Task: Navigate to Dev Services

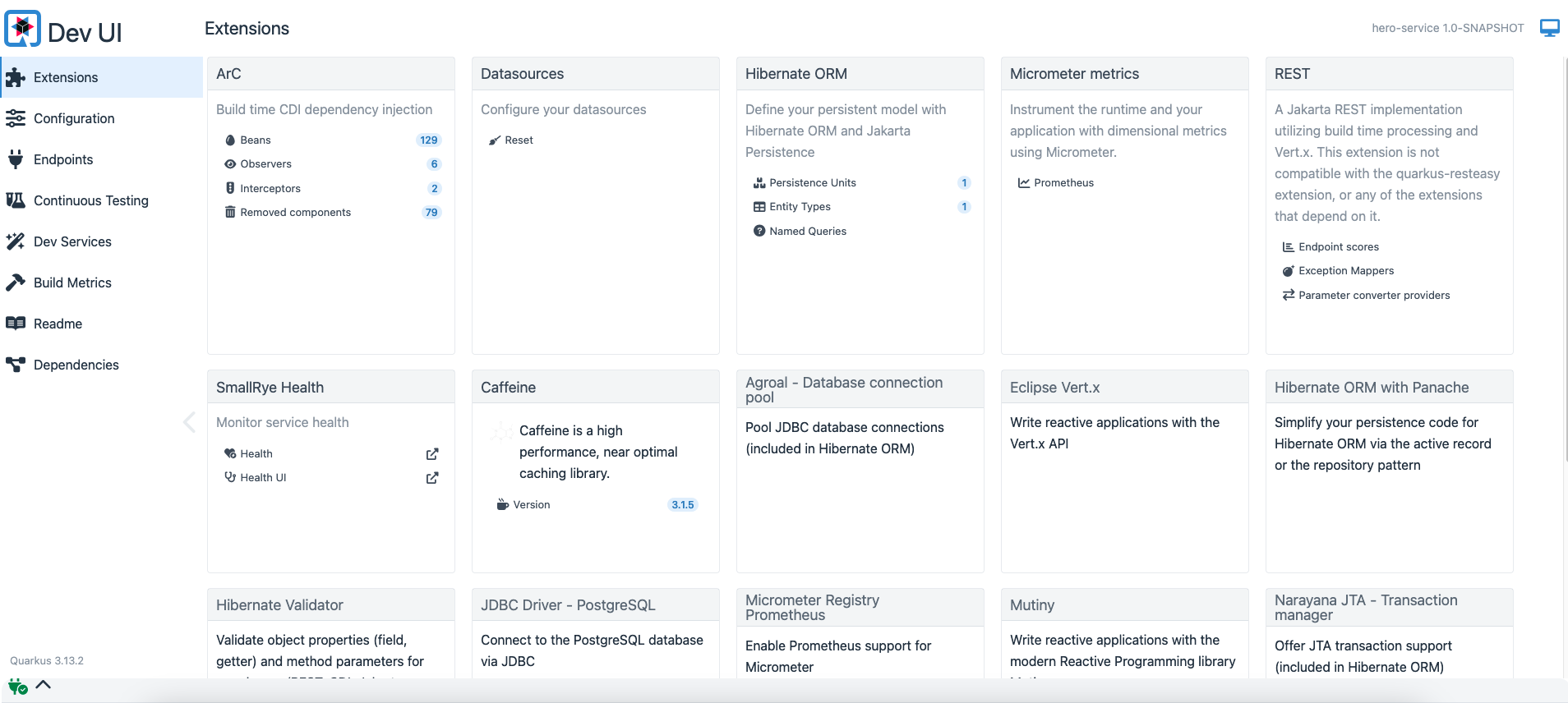Action: point(102,241)
